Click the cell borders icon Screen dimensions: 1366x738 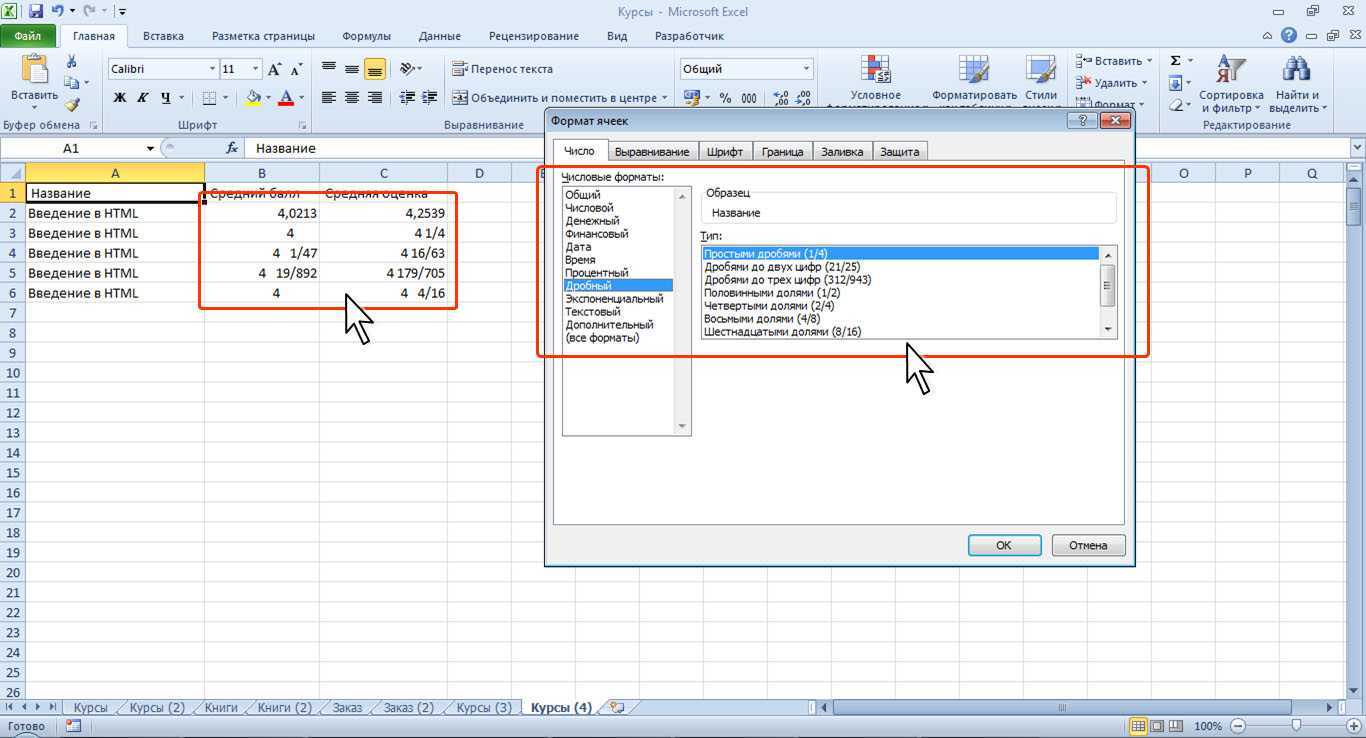point(209,98)
